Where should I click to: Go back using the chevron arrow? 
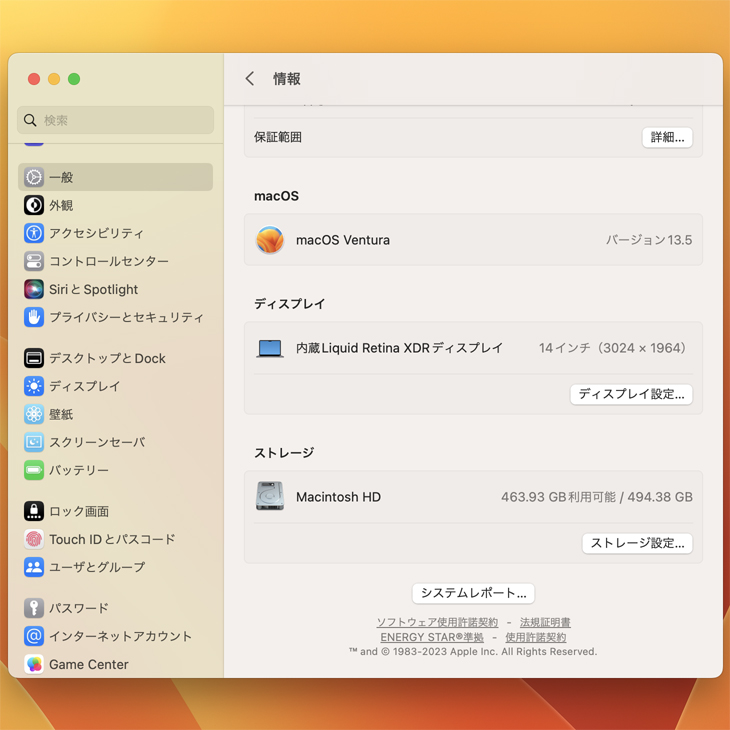pos(250,79)
